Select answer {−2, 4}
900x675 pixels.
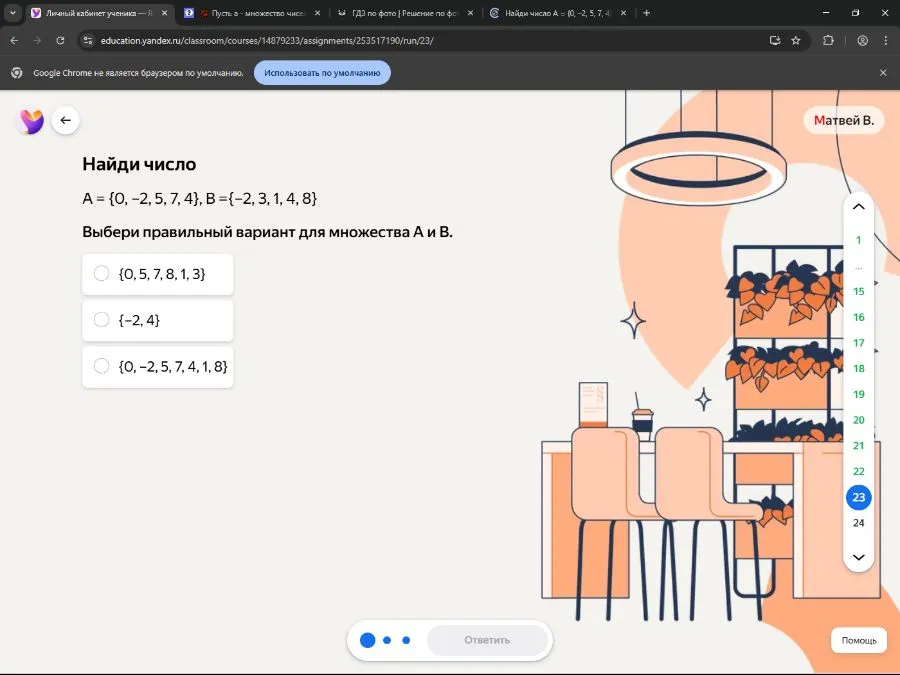click(x=101, y=320)
